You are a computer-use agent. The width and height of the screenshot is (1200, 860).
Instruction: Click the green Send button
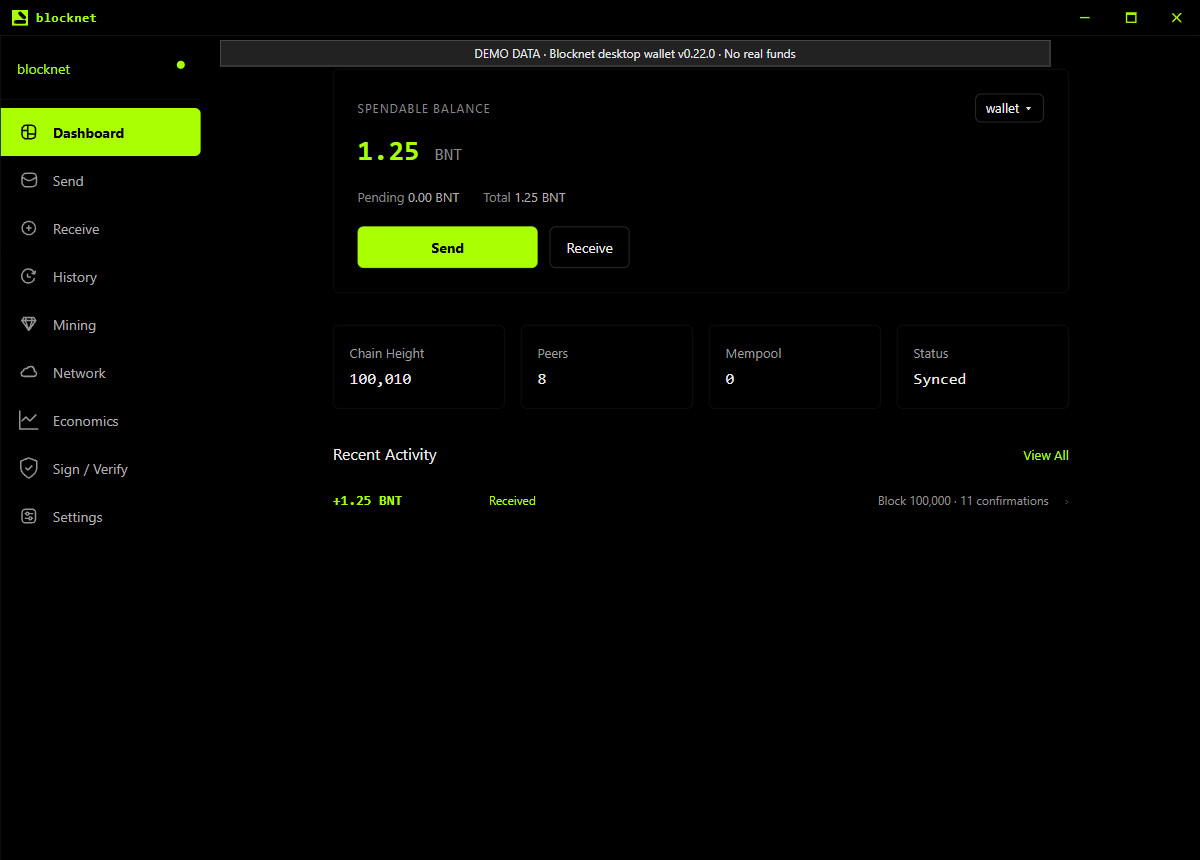tap(447, 247)
